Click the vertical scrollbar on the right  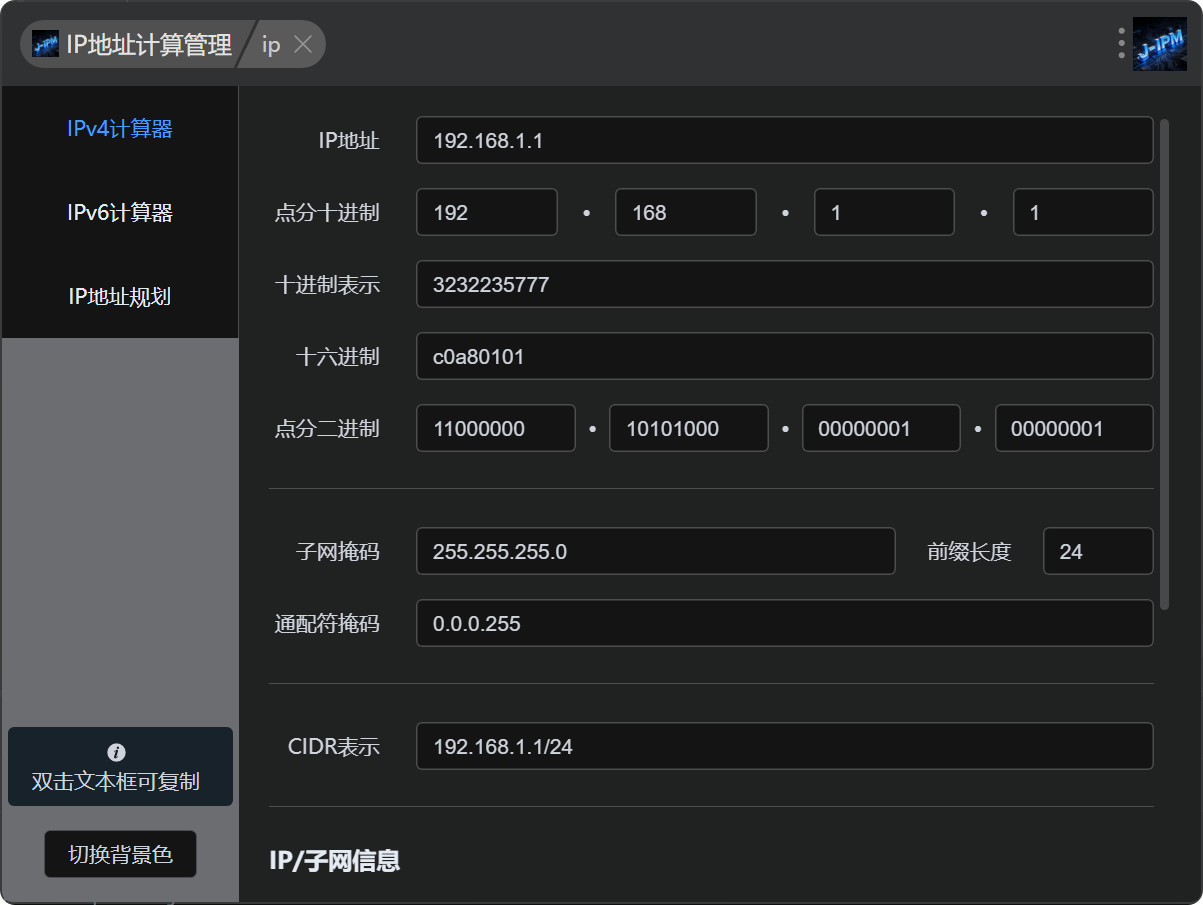pos(1164,364)
